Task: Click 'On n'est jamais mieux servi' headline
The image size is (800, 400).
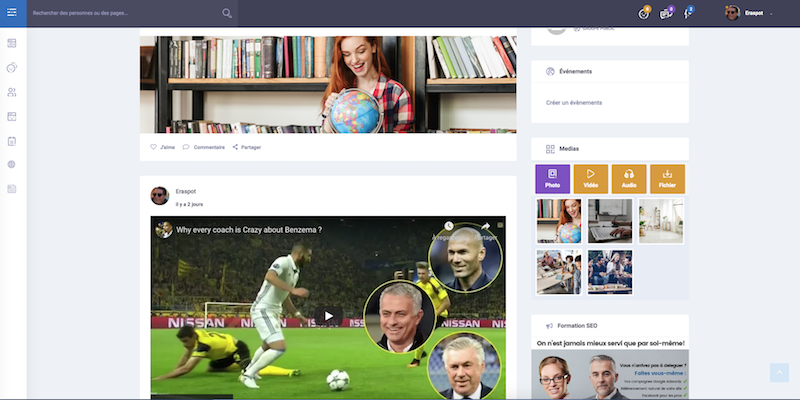Action: click(611, 343)
